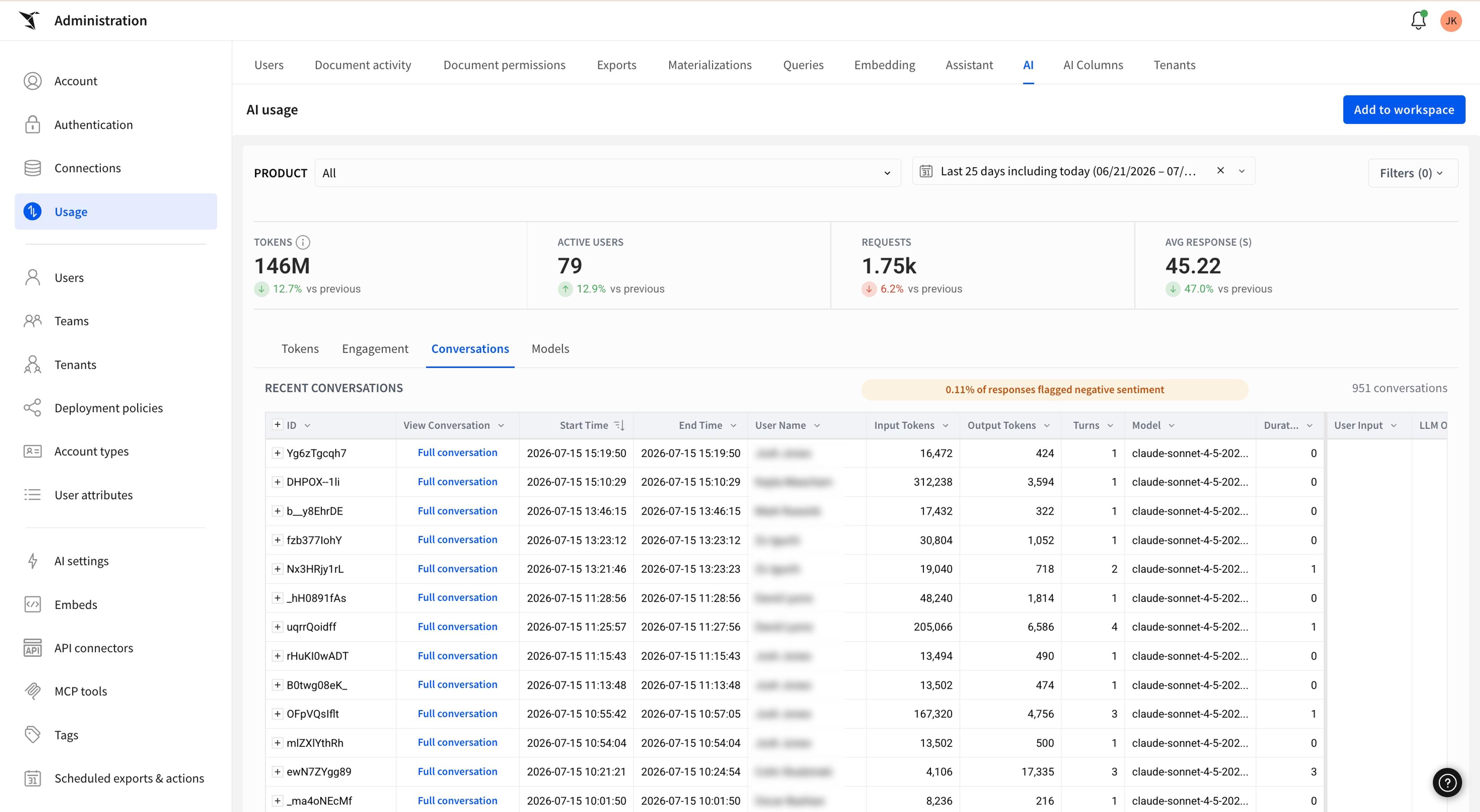Open the Materializations tab
Image resolution: width=1480 pixels, height=812 pixels.
coord(710,65)
